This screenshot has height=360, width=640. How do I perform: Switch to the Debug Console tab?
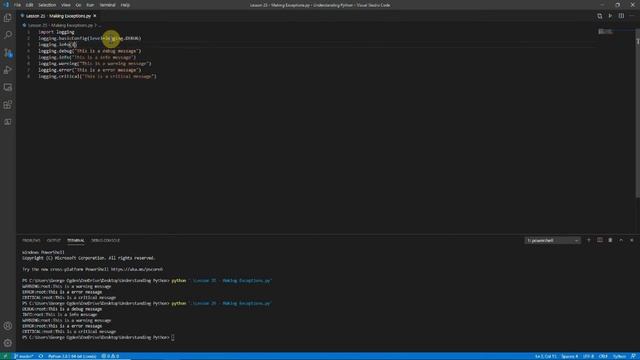coord(105,240)
